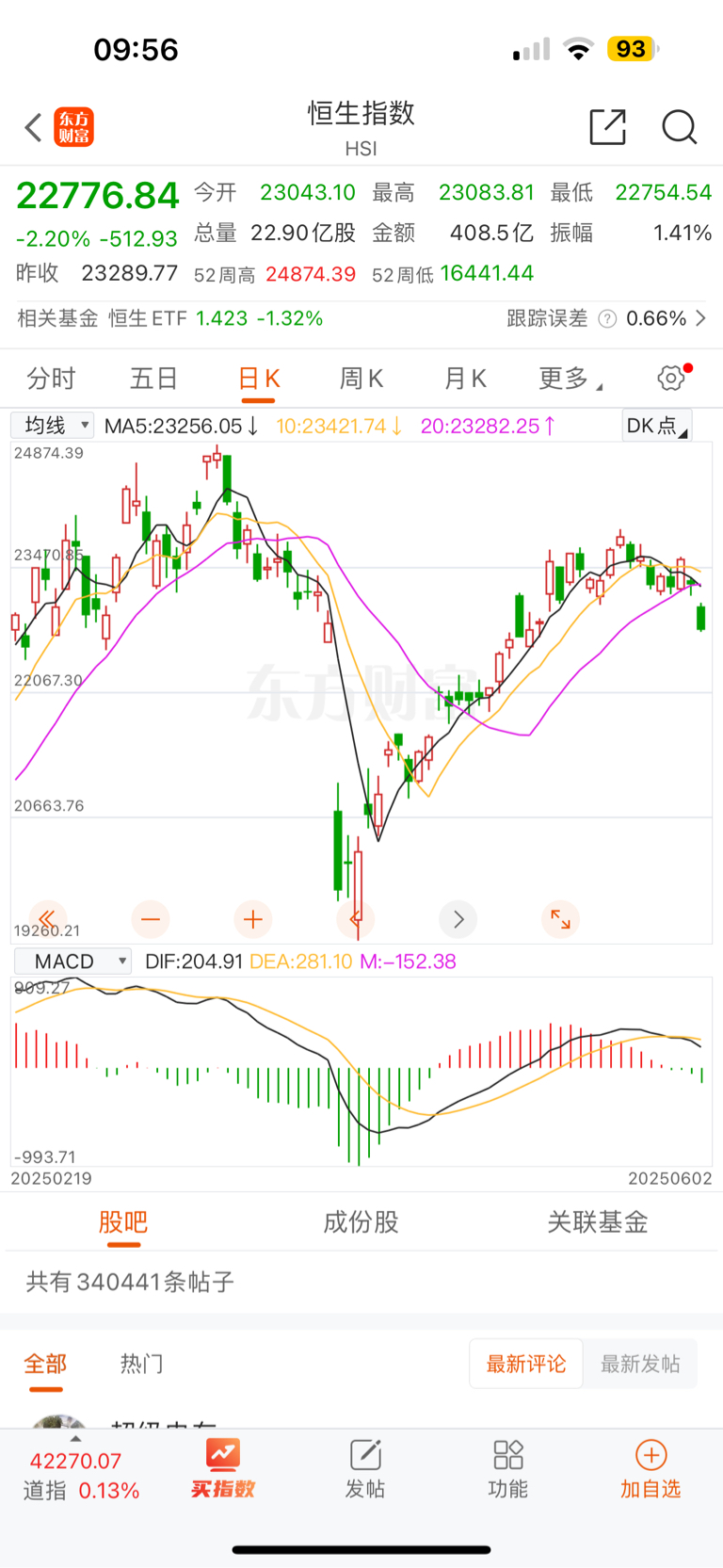Screen dimensions: 723x1568
Task: Open the MACD indicator dropdown
Action: pos(72,961)
